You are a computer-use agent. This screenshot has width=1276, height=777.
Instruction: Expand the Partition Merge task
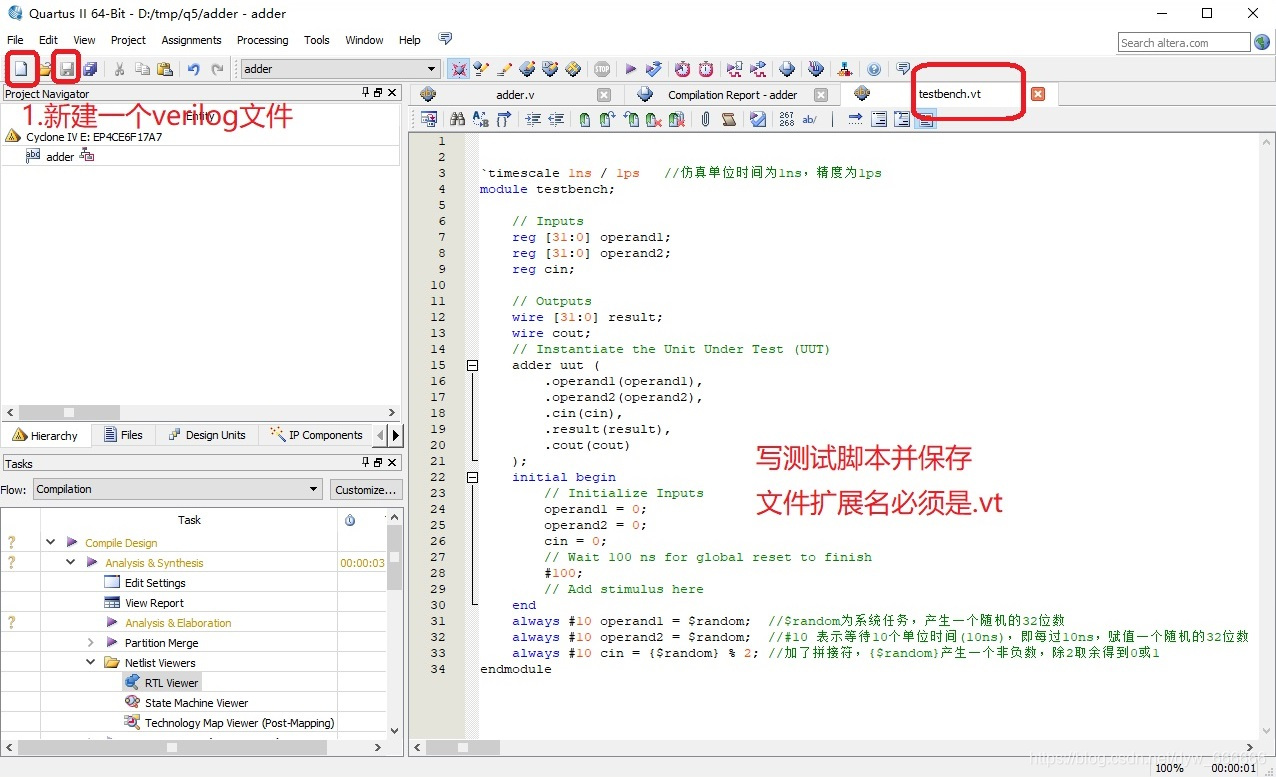[90, 642]
